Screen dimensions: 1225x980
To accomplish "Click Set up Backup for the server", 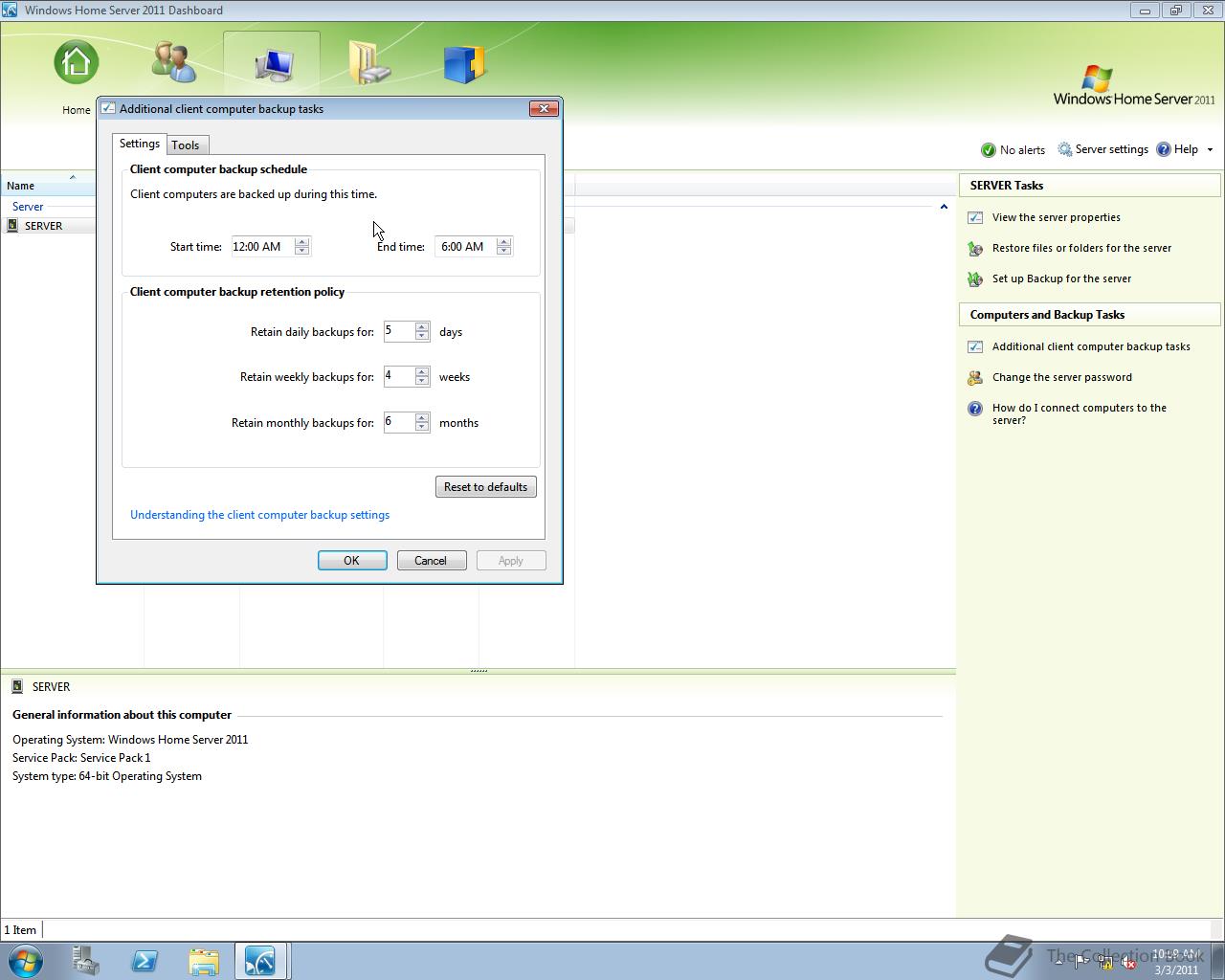I will (x=1062, y=278).
